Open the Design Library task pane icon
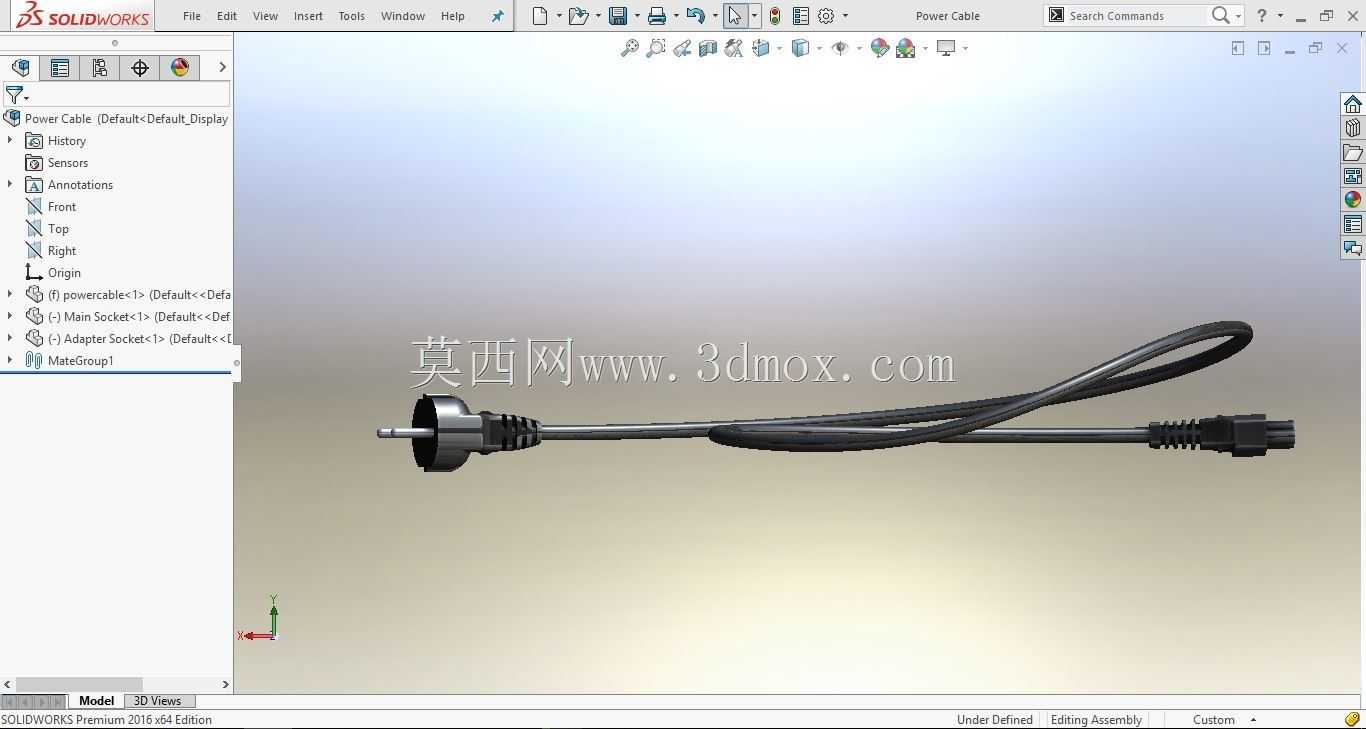1366x729 pixels. 1353,128
